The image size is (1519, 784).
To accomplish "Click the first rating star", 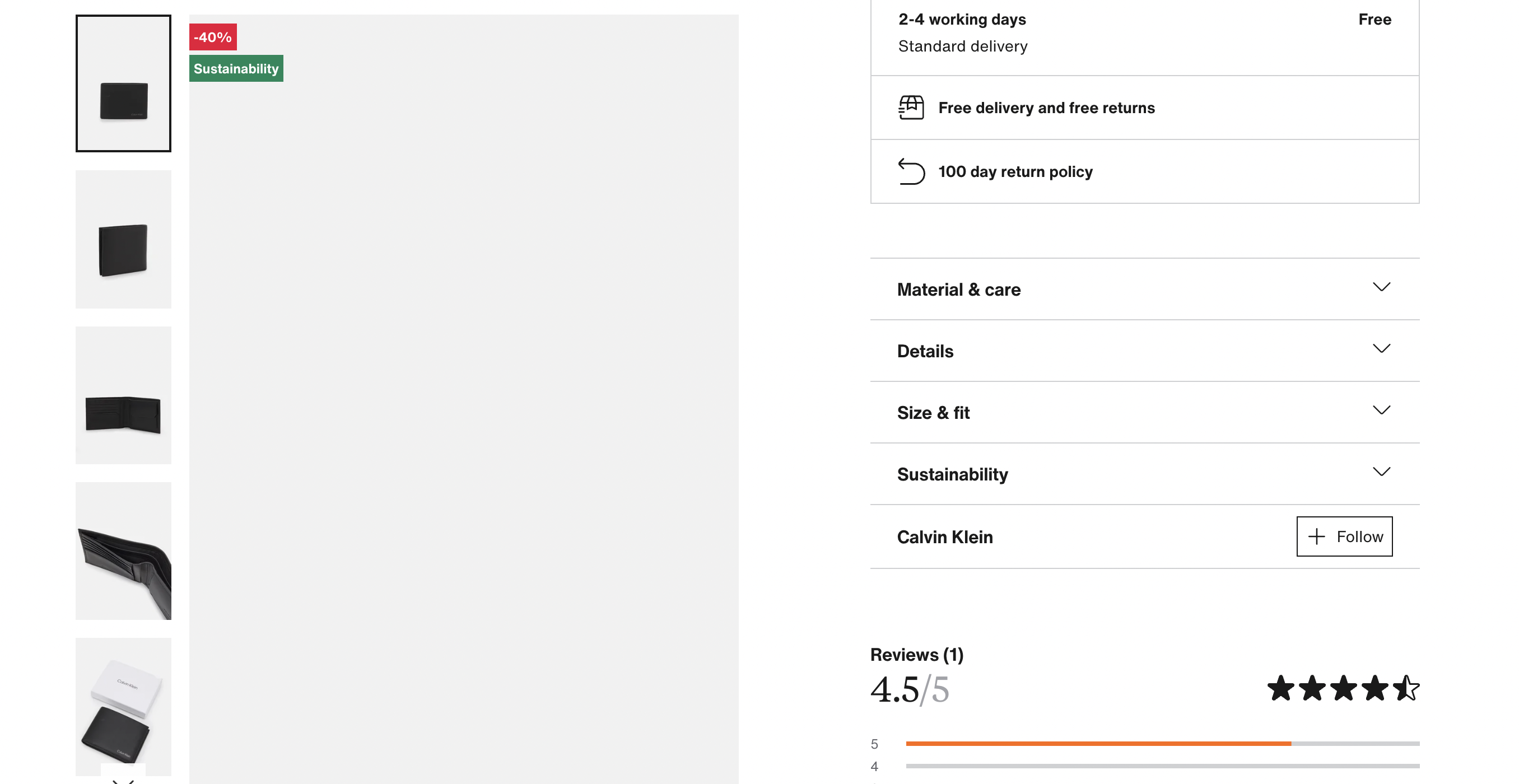I will (1281, 688).
